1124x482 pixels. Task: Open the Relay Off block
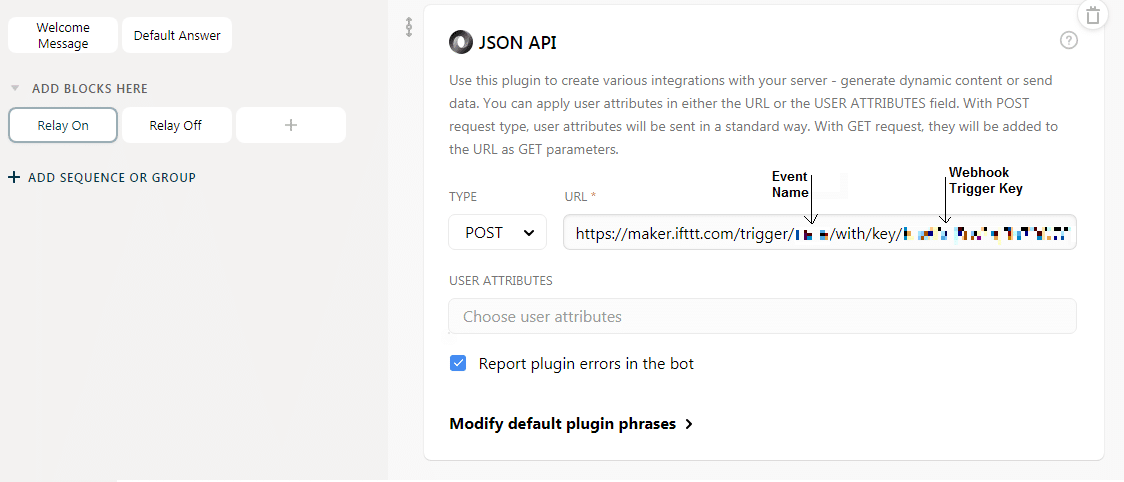(x=176, y=125)
